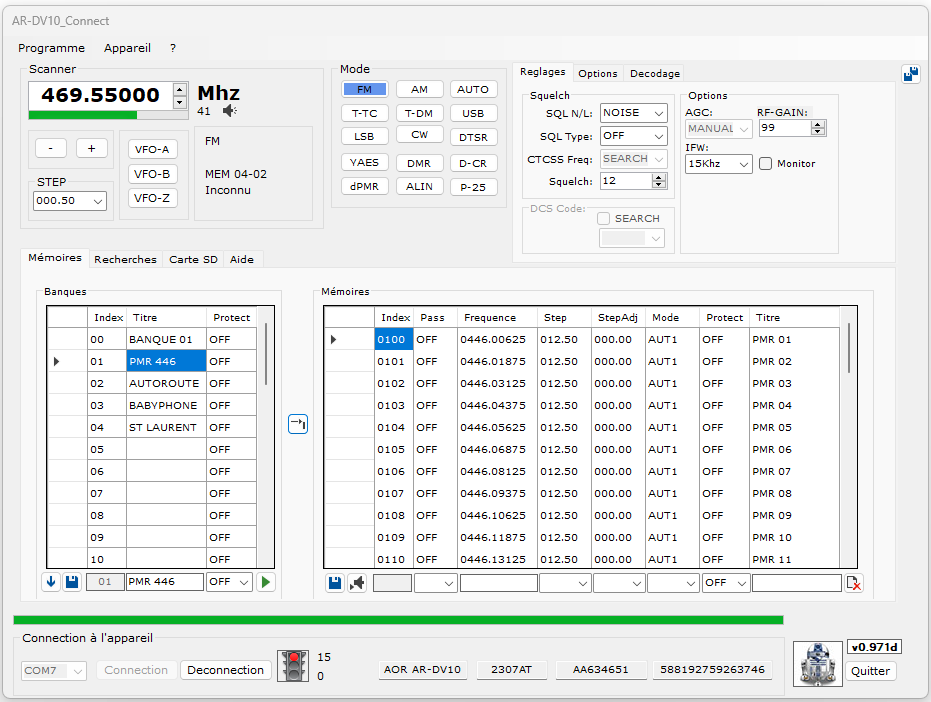Click the memory title input field in edit row
This screenshot has height=702, width=931.
pyautogui.click(x=797, y=583)
